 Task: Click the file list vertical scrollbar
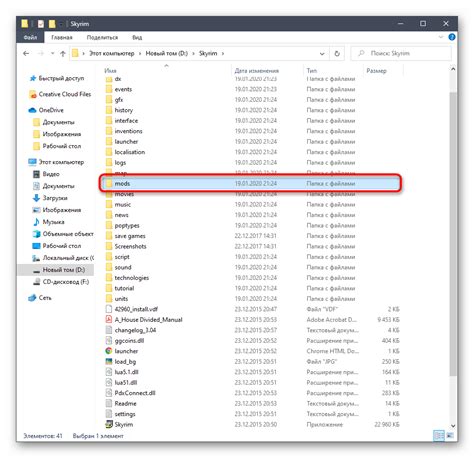pos(453,233)
